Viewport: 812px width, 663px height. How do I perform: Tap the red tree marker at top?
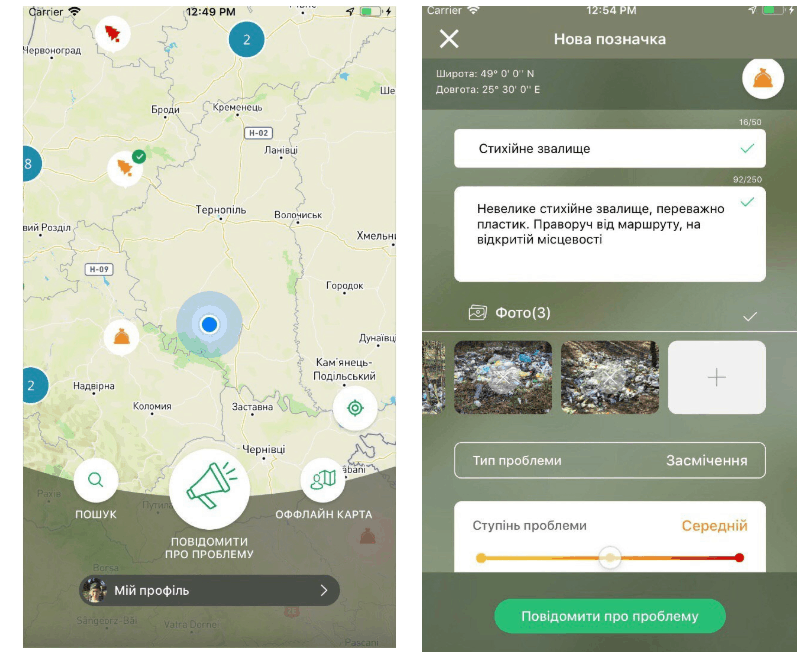coord(113,35)
